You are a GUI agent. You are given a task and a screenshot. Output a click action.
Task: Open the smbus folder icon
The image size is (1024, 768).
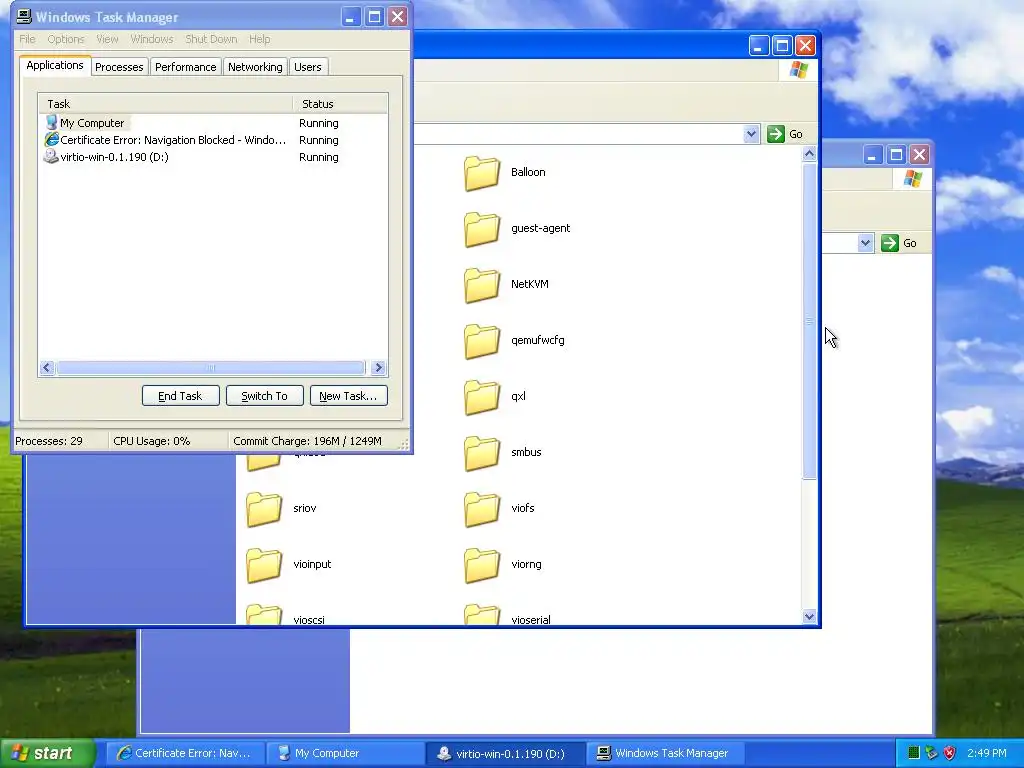click(x=482, y=453)
